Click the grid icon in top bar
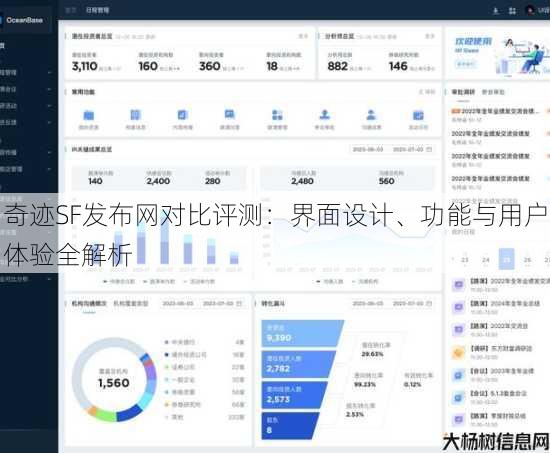 [512, 11]
